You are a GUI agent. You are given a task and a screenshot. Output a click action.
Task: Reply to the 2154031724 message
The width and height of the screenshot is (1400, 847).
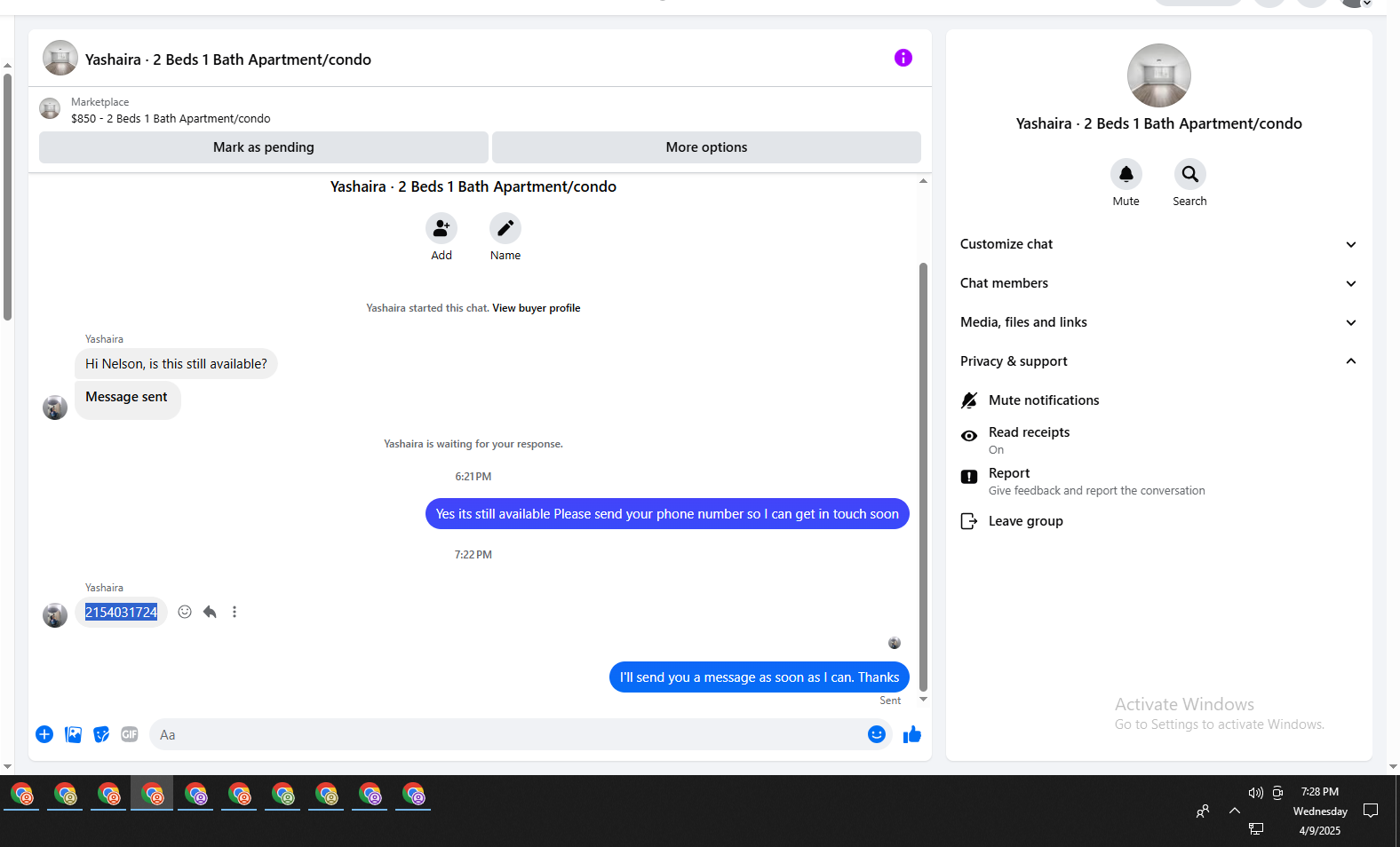pos(210,612)
